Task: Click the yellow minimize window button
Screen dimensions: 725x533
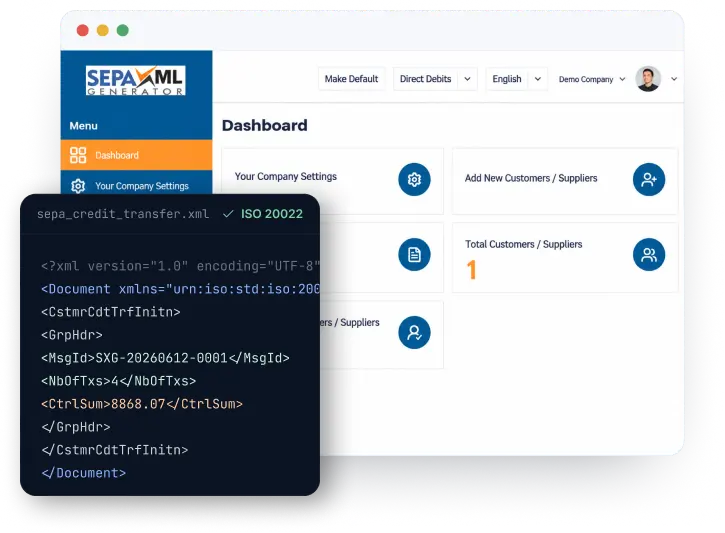Action: point(103,31)
